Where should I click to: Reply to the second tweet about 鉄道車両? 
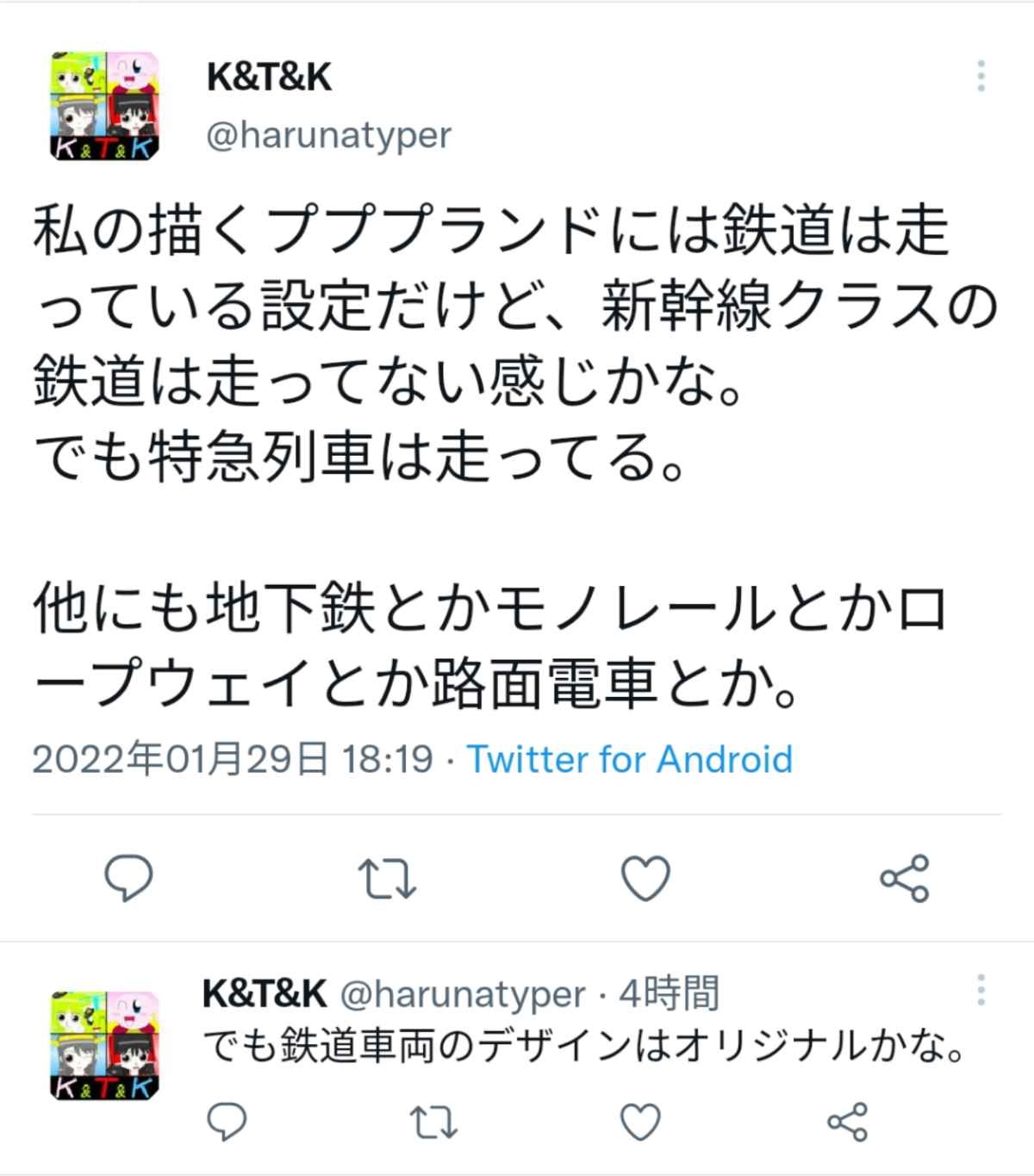227,1122
